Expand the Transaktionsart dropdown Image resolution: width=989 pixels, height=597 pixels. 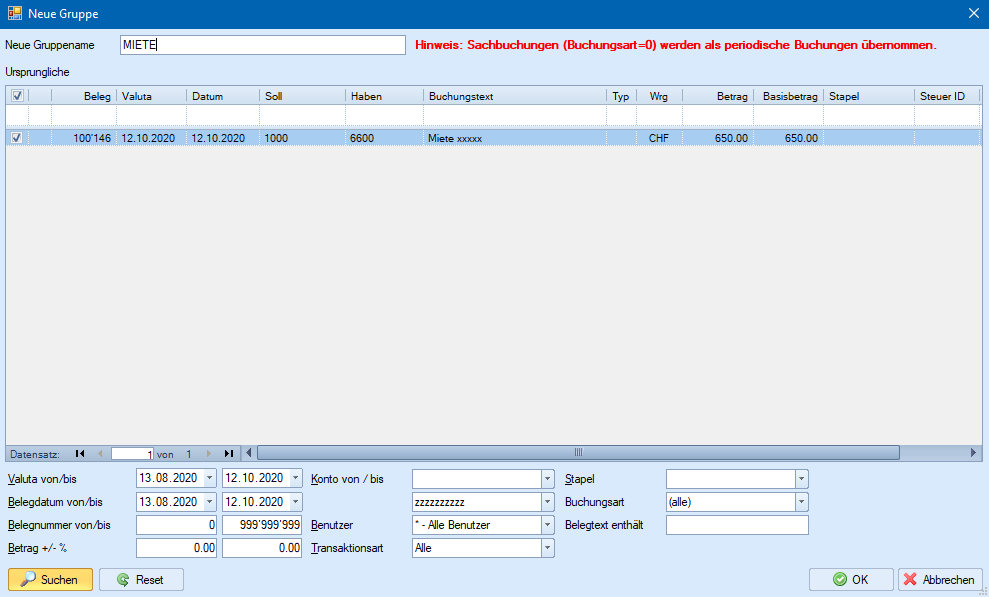(x=547, y=548)
